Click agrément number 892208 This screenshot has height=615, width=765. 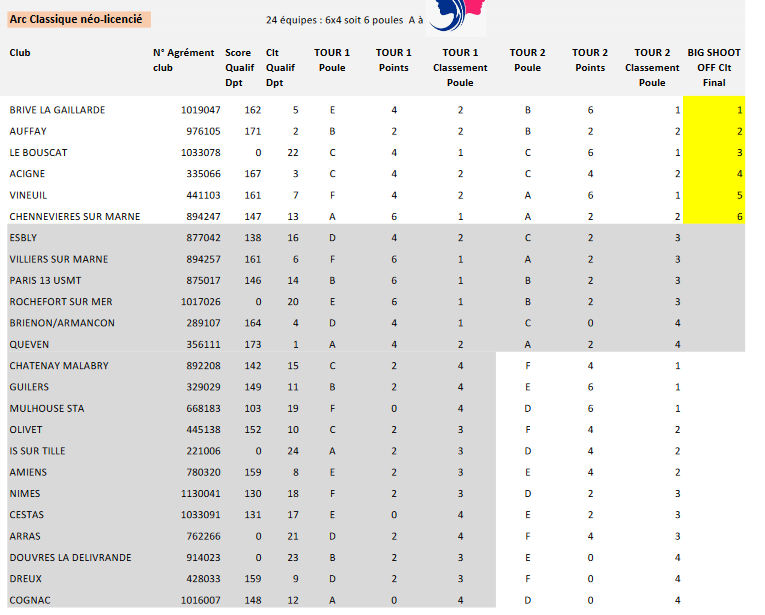pyautogui.click(x=203, y=366)
